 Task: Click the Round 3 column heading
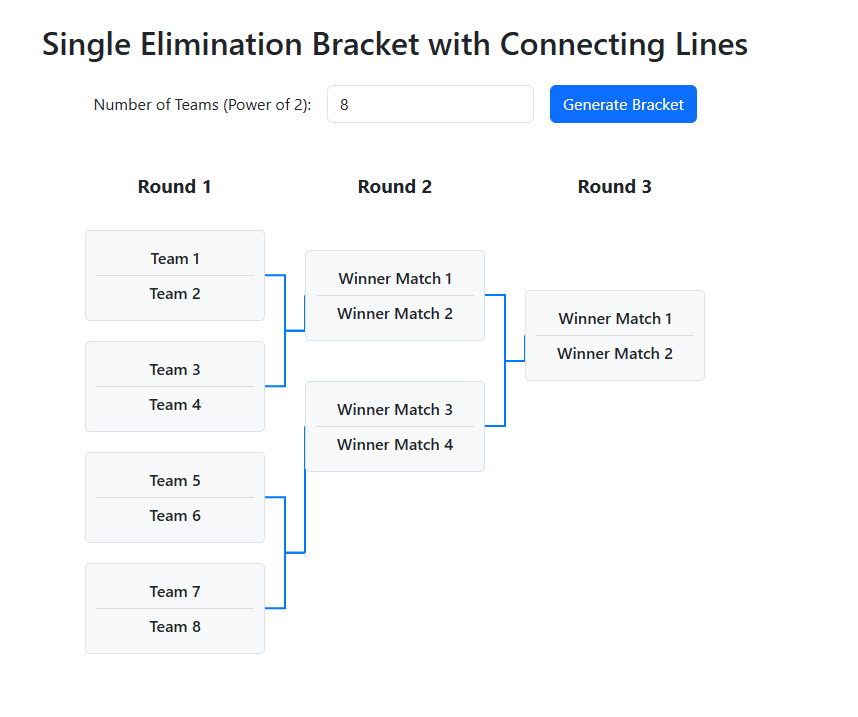pyautogui.click(x=615, y=186)
